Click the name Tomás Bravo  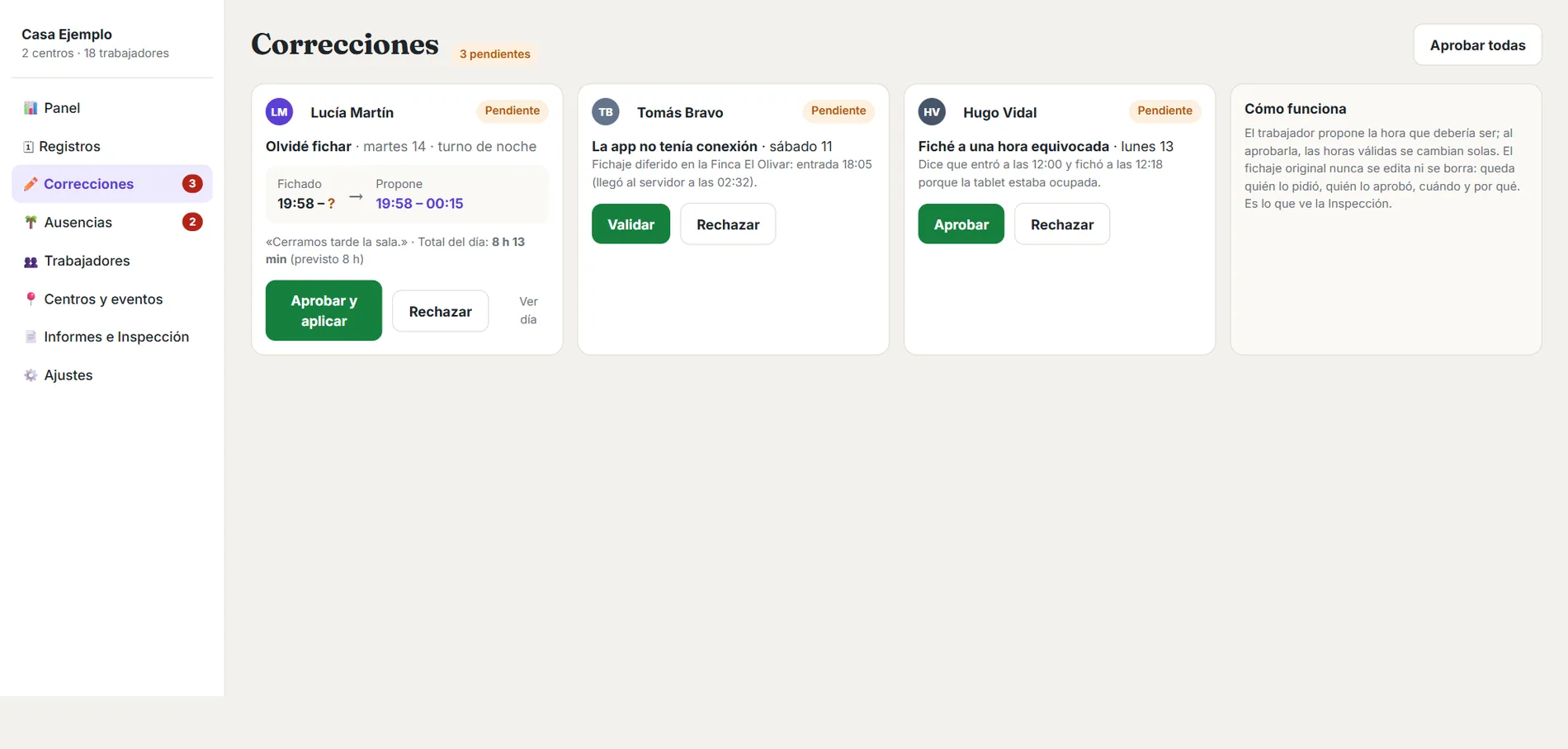pos(680,112)
